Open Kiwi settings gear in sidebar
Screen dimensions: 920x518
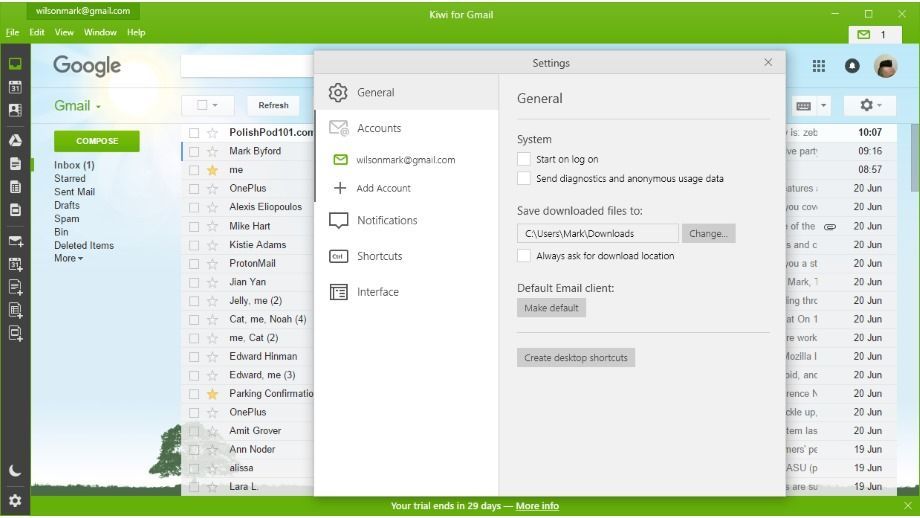(x=15, y=500)
